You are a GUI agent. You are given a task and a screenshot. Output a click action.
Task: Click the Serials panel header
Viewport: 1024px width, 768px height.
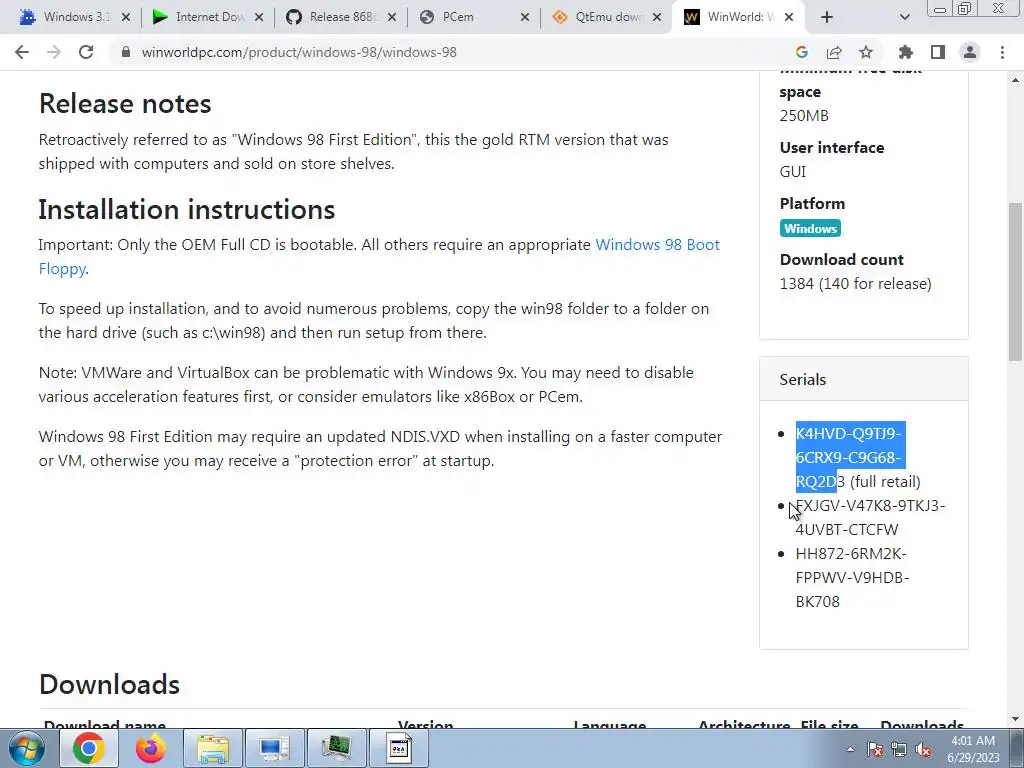pos(863,379)
